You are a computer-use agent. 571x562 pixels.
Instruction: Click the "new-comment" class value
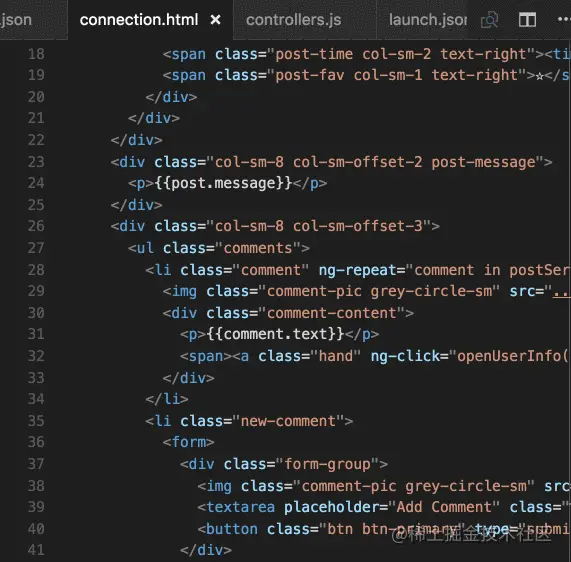click(288, 421)
